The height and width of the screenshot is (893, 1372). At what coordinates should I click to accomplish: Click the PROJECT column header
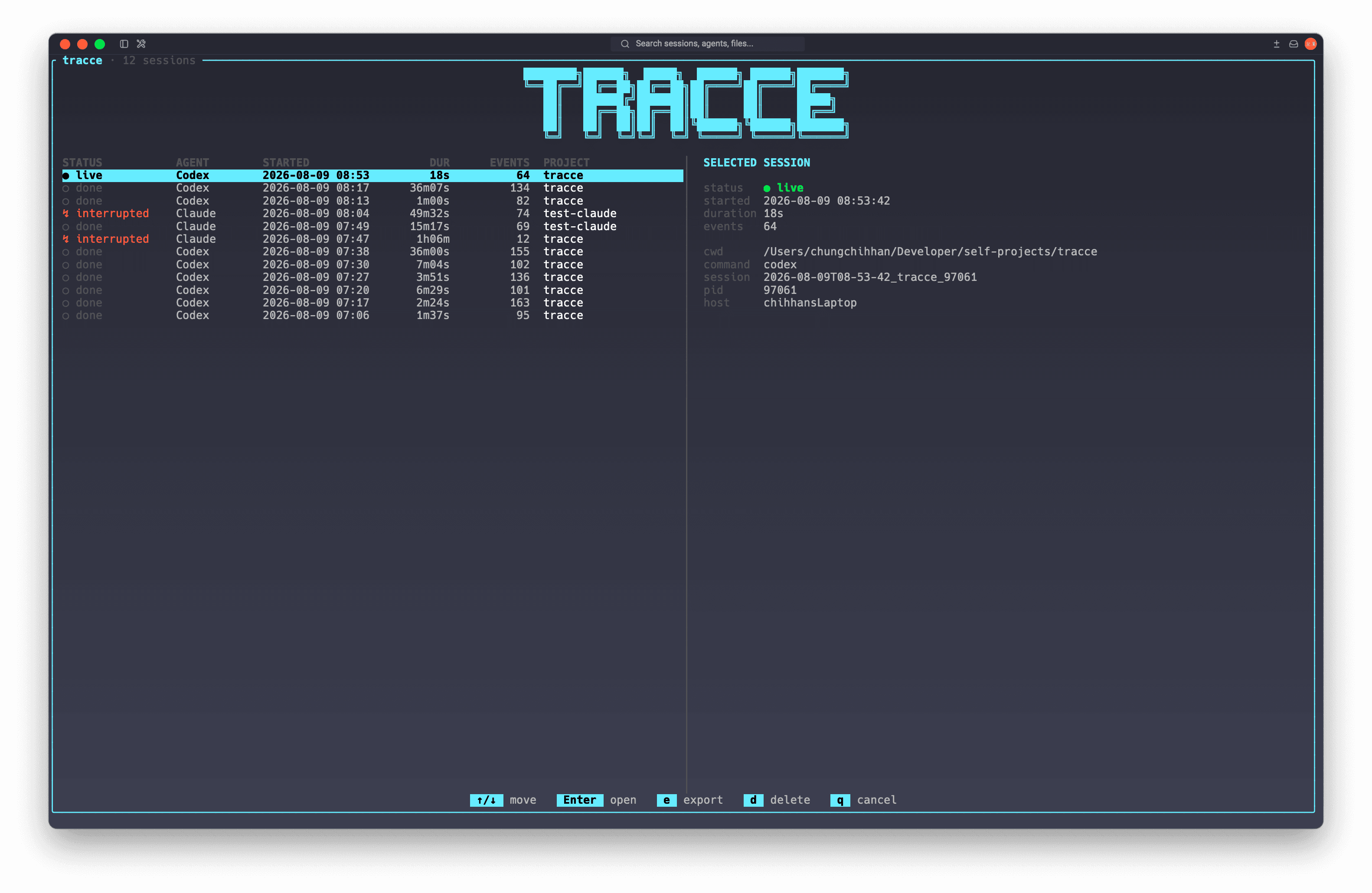click(x=566, y=163)
